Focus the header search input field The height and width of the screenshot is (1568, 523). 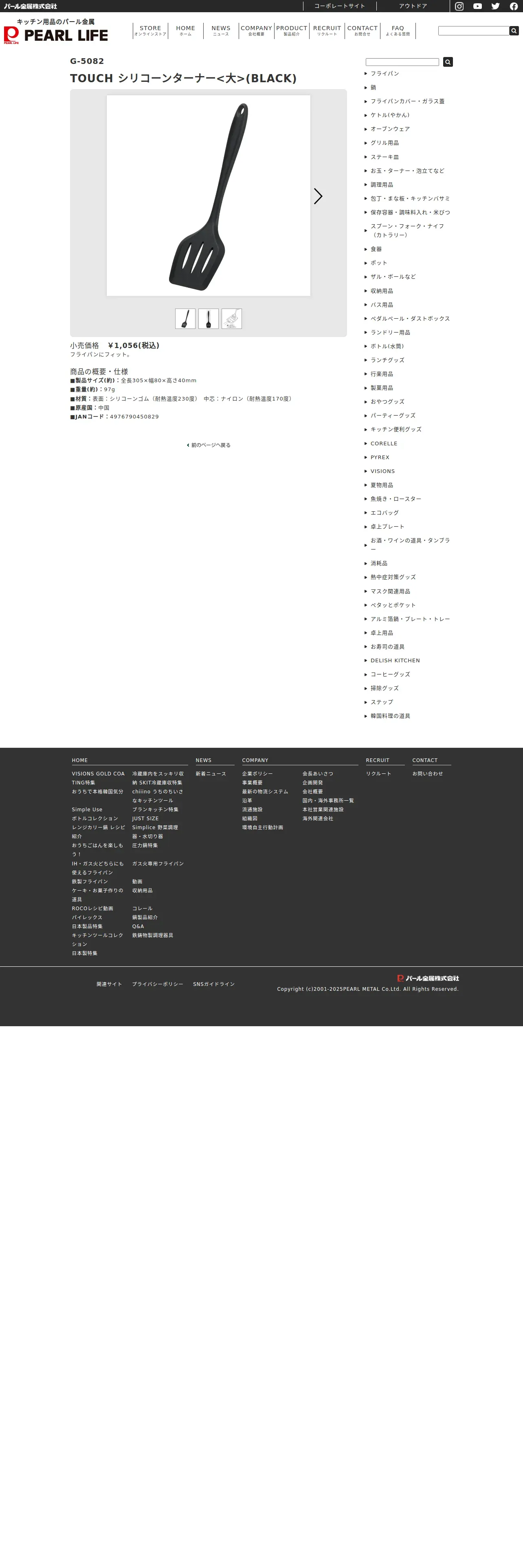click(474, 31)
